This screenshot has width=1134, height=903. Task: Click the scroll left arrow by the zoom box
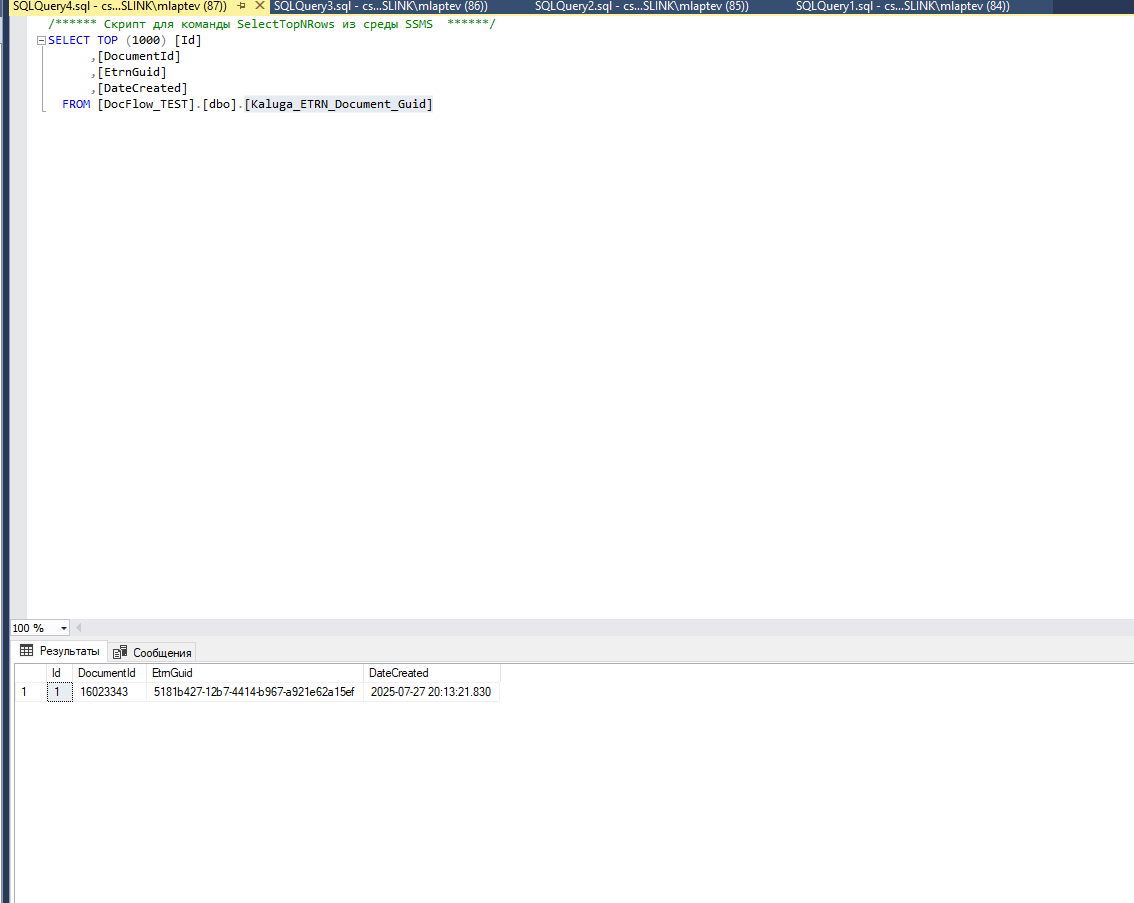coord(78,628)
